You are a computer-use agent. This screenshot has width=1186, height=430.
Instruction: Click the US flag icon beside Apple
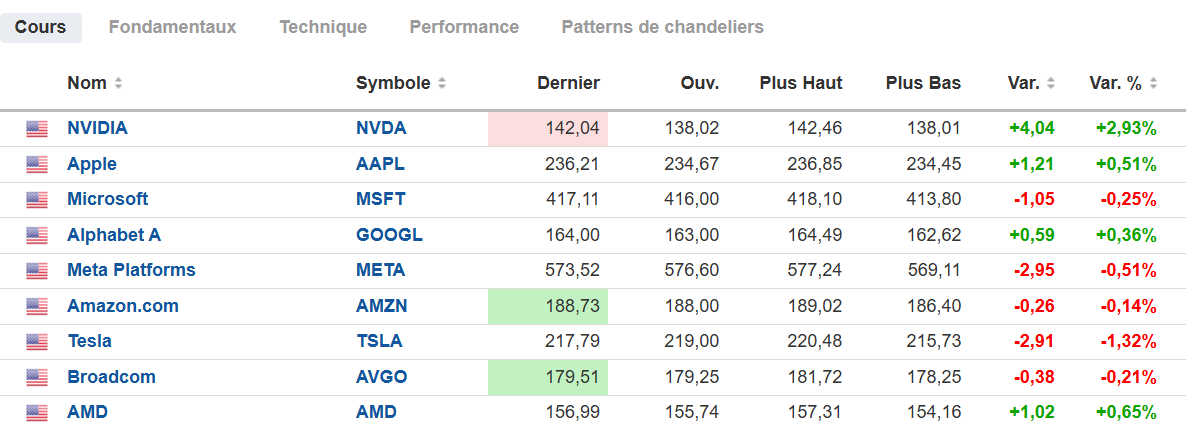tap(37, 164)
